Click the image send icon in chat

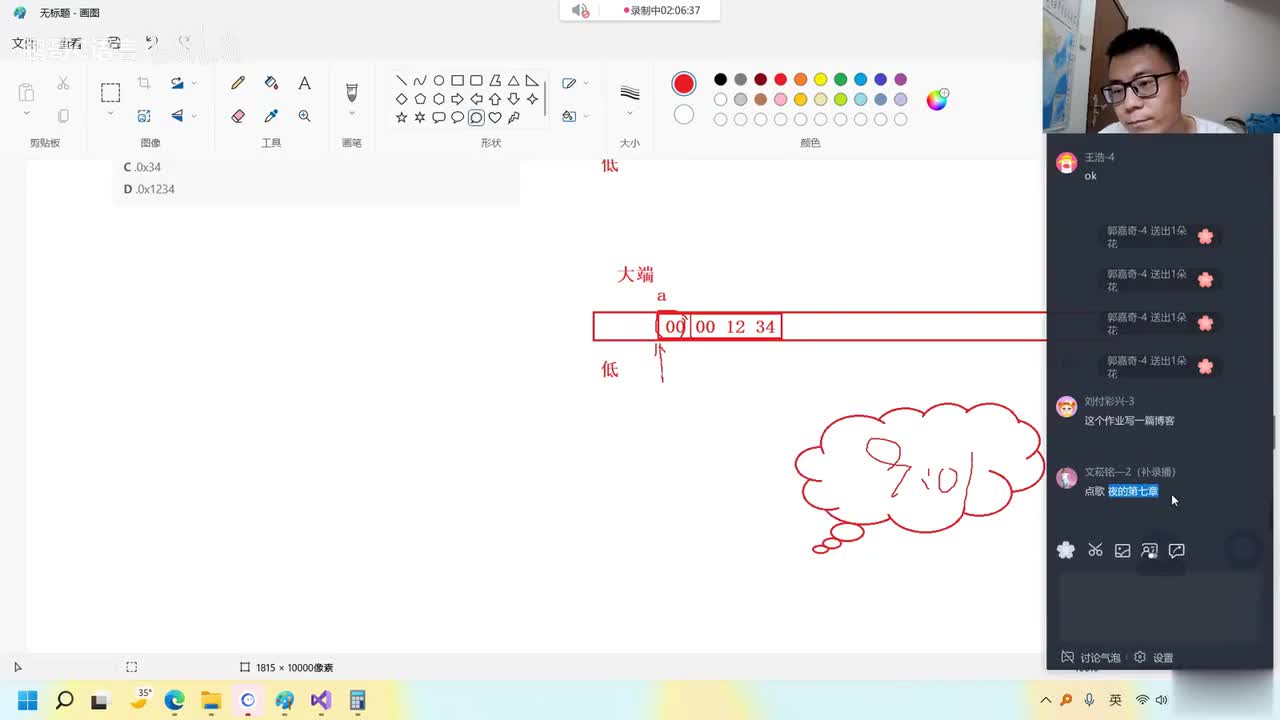coord(1123,550)
